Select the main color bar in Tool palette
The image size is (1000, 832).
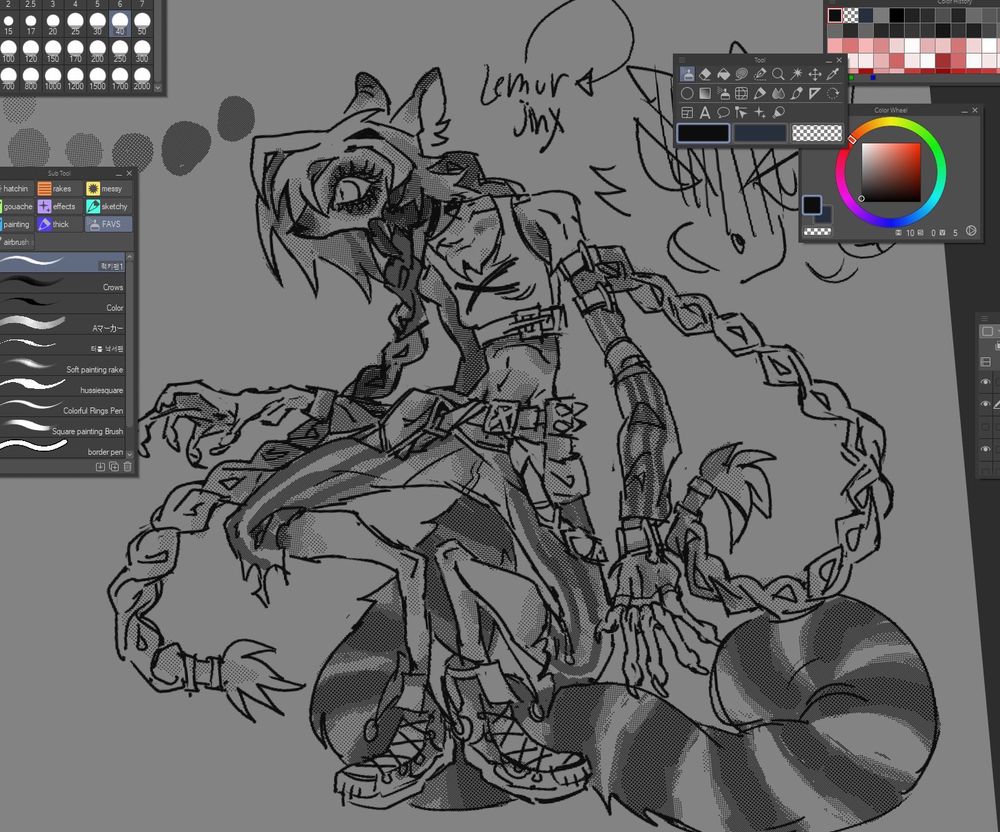[x=703, y=133]
